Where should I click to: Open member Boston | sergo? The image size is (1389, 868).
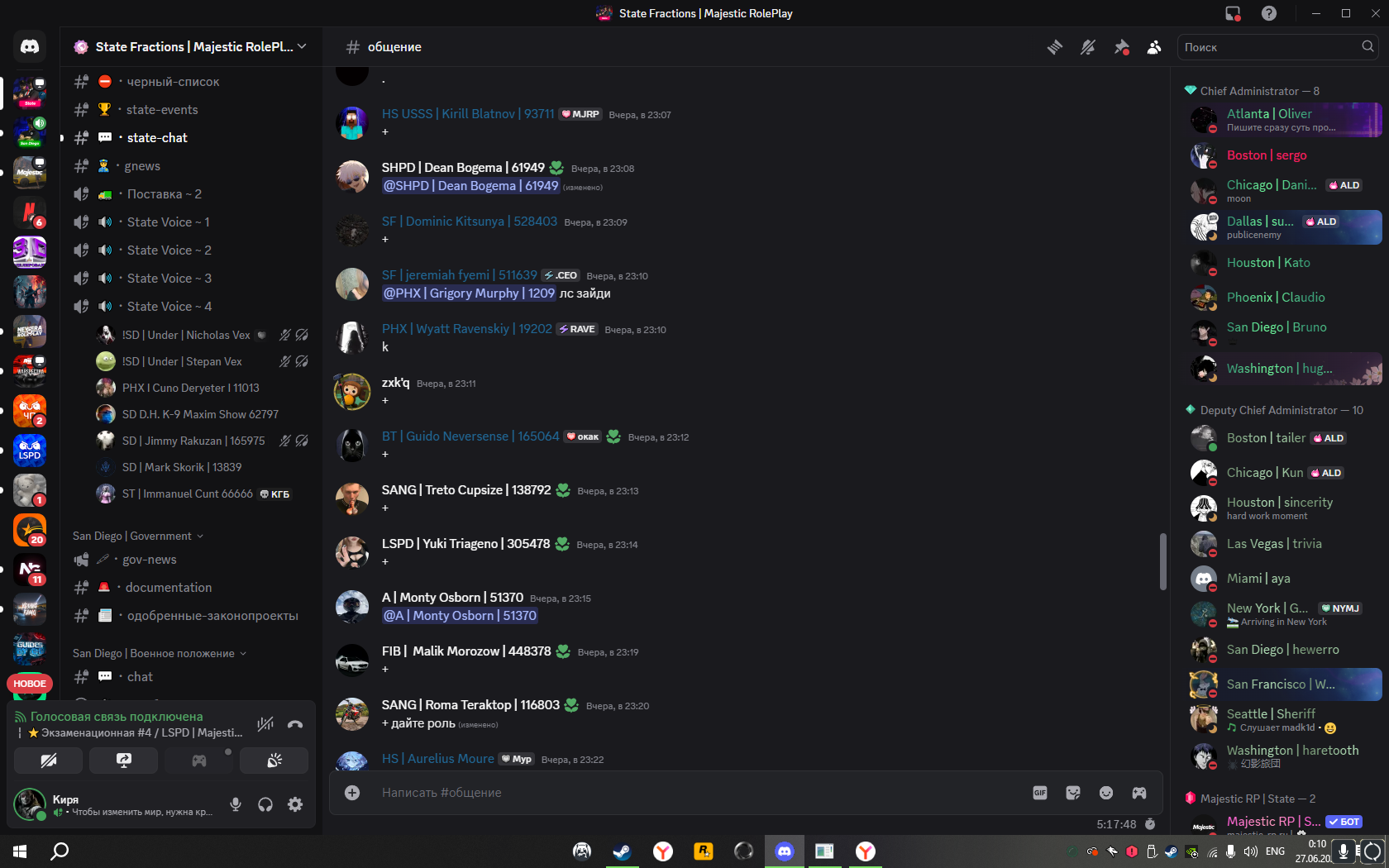click(1285, 155)
